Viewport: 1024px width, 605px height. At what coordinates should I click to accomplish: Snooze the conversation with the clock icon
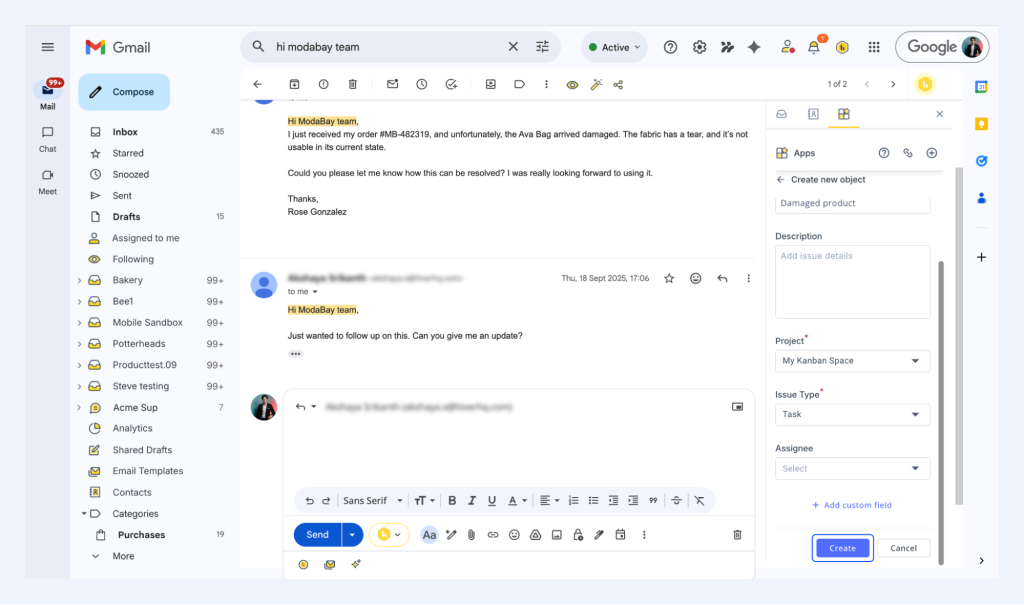(422, 84)
